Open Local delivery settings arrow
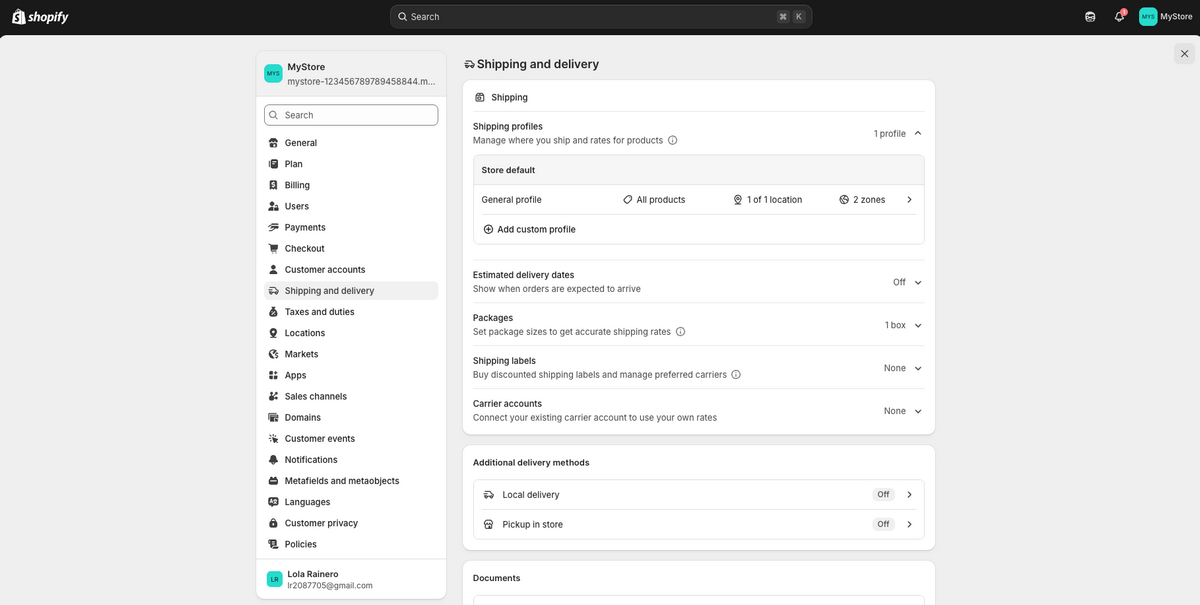 click(x=909, y=495)
